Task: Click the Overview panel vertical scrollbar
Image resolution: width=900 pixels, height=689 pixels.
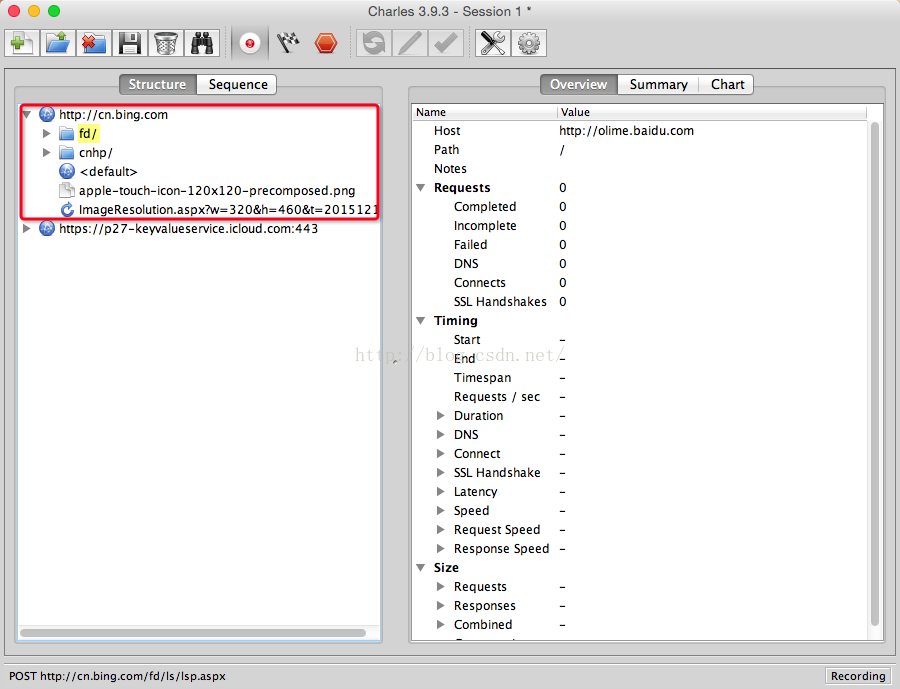Action: pyautogui.click(x=875, y=373)
